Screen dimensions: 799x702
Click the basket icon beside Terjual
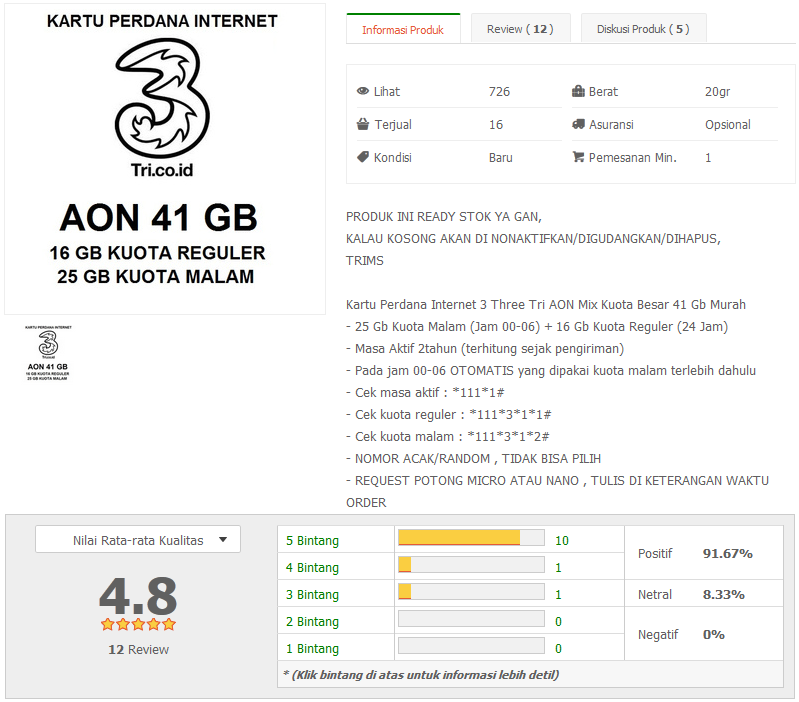[363, 124]
